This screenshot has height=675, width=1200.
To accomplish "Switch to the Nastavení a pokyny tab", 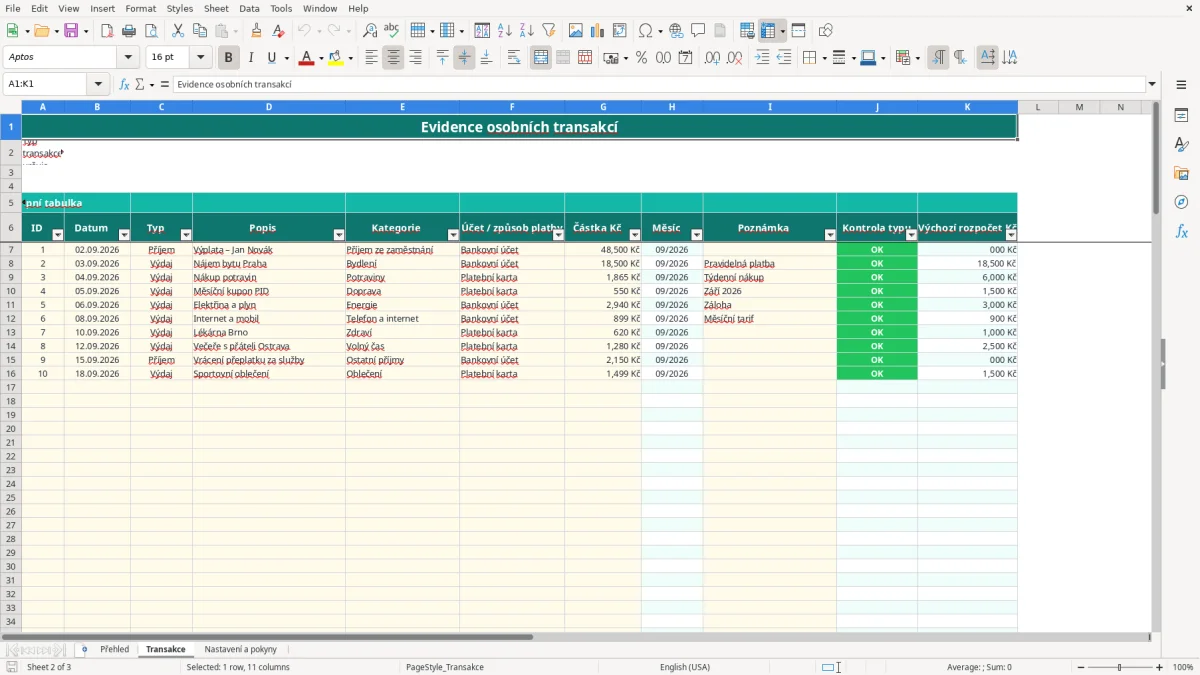I will [241, 649].
